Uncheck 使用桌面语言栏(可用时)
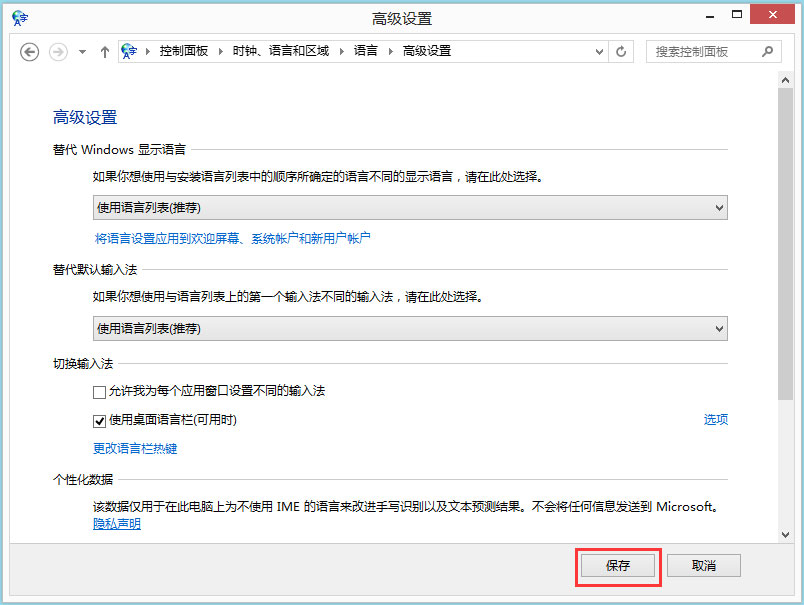The height and width of the screenshot is (605, 804). pyautogui.click(x=100, y=420)
